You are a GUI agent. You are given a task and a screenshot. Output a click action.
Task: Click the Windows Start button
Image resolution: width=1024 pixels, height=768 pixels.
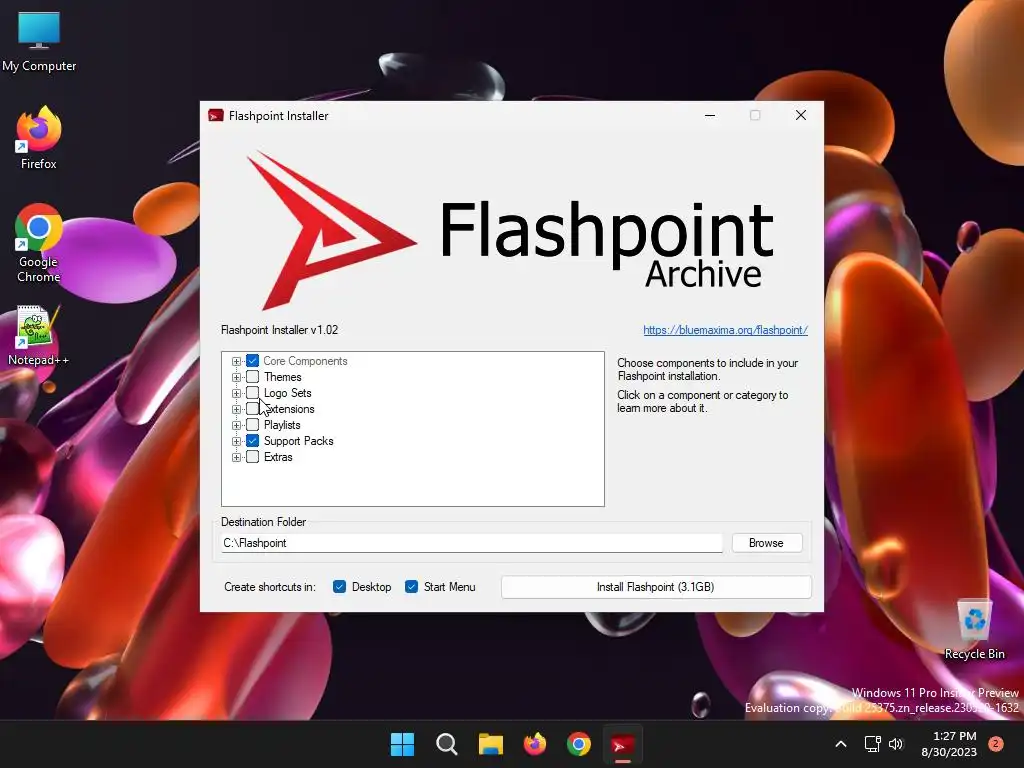pos(402,744)
